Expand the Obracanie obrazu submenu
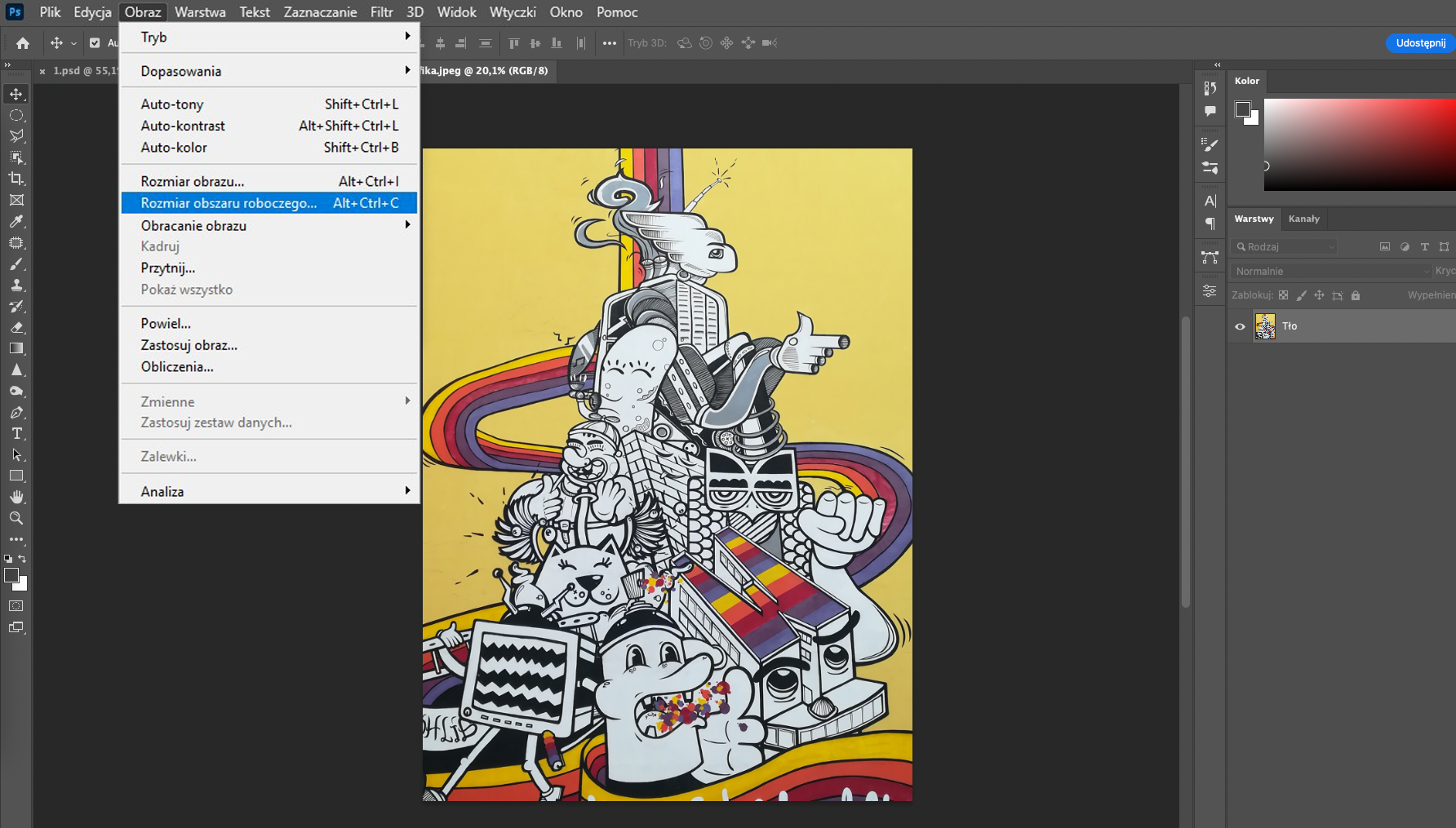Viewport: 1456px width, 828px height. click(x=269, y=225)
